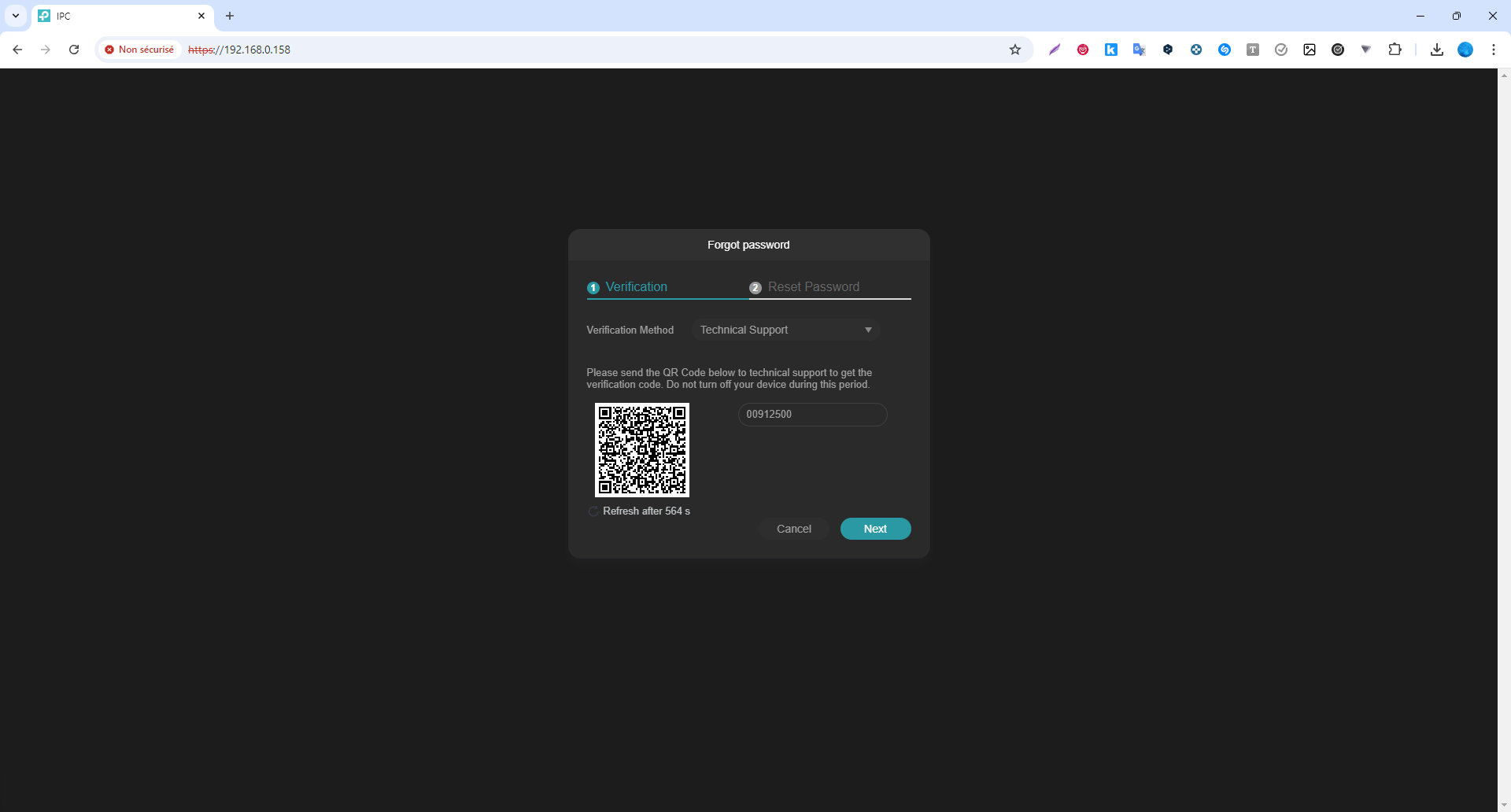Close the IPC tab
Image resolution: width=1511 pixels, height=812 pixels.
(201, 16)
